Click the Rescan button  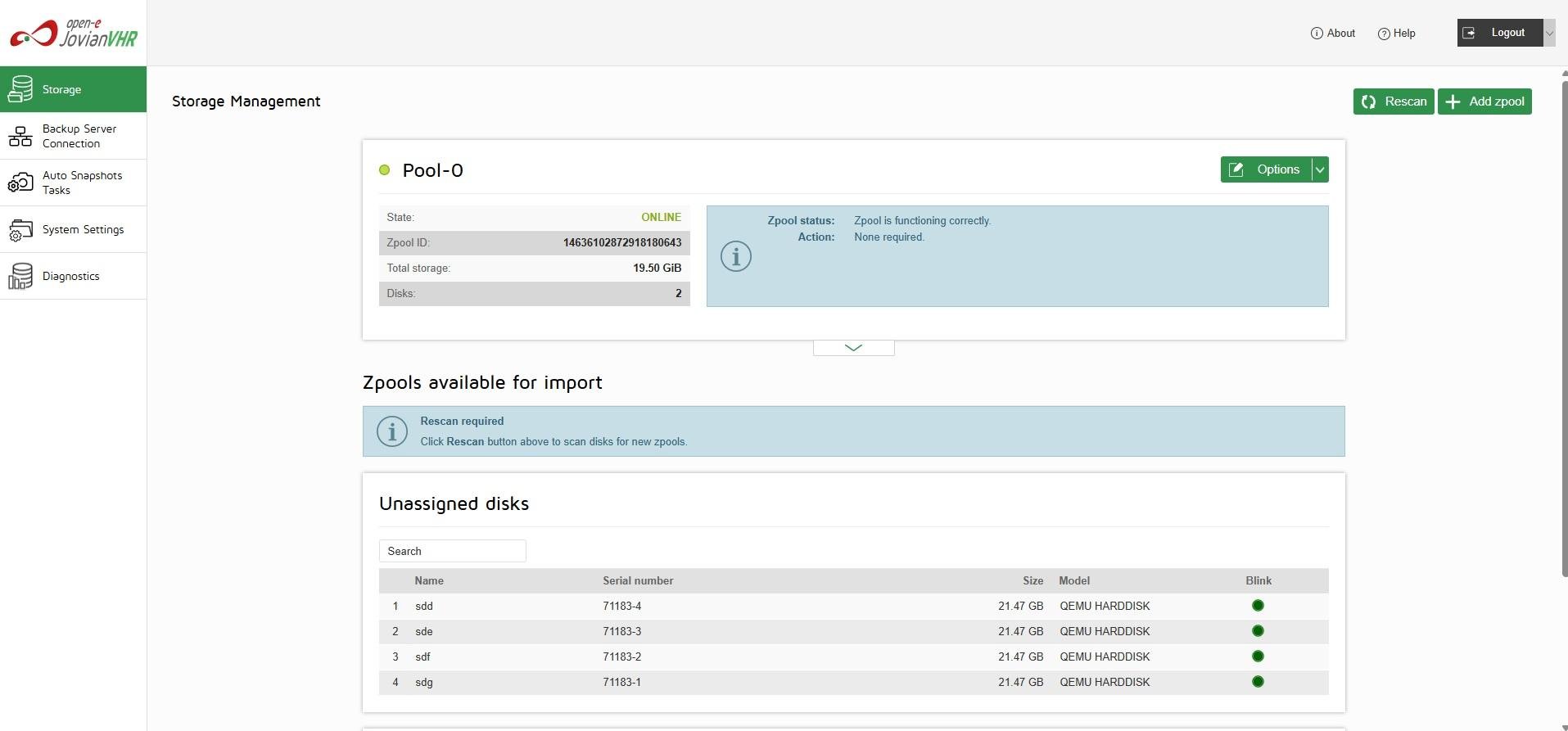pos(1394,102)
